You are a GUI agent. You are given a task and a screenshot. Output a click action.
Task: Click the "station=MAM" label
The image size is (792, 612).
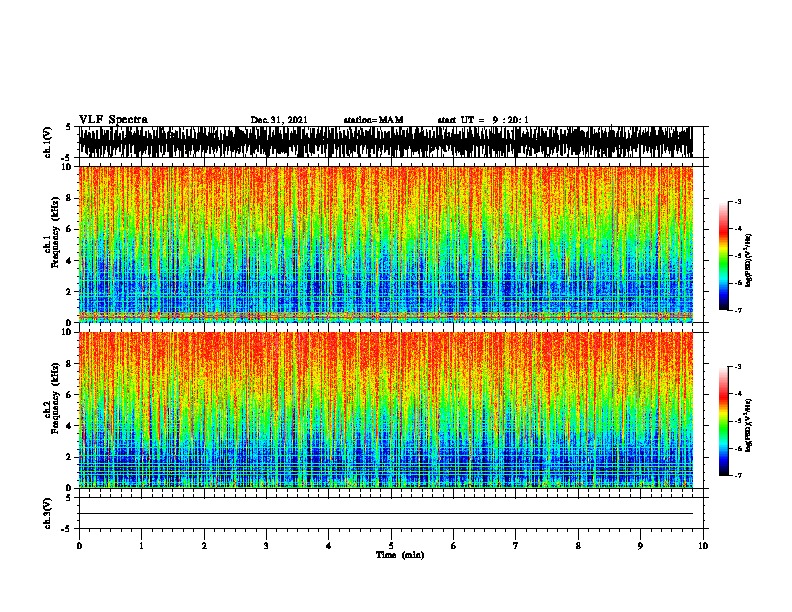click(373, 120)
